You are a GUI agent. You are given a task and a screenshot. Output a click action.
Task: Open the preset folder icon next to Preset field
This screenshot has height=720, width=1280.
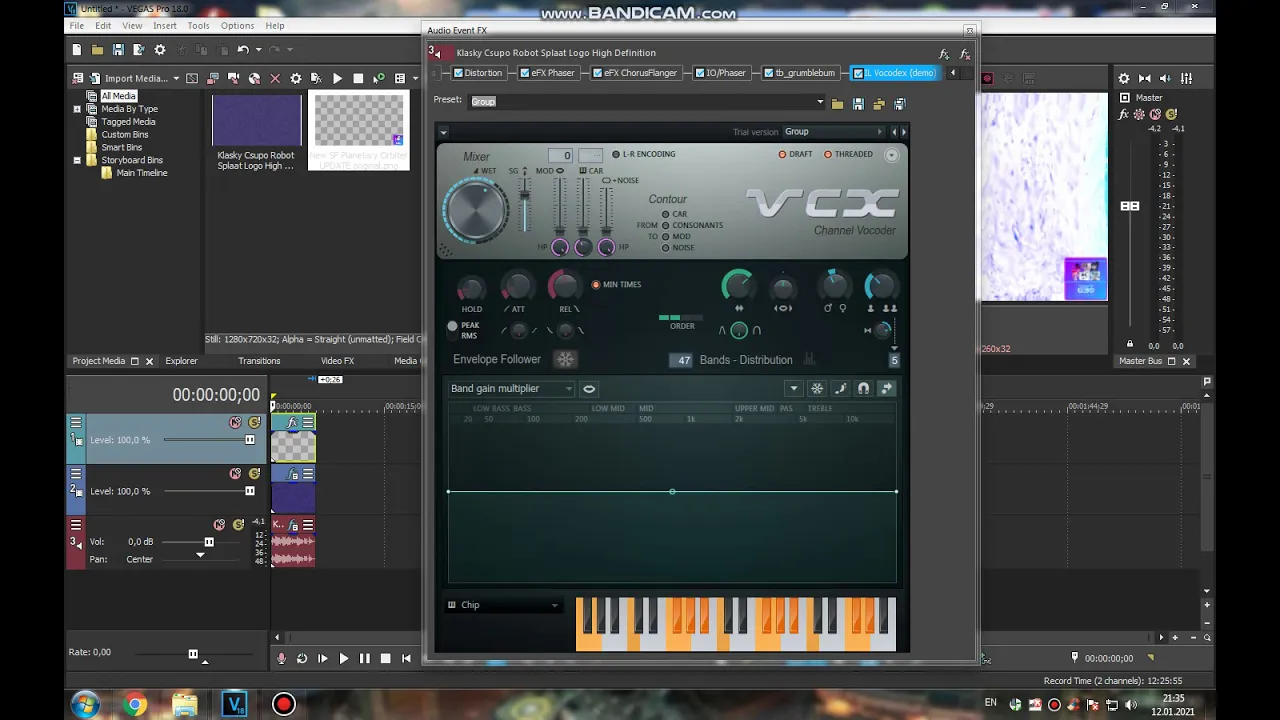pyautogui.click(x=837, y=103)
